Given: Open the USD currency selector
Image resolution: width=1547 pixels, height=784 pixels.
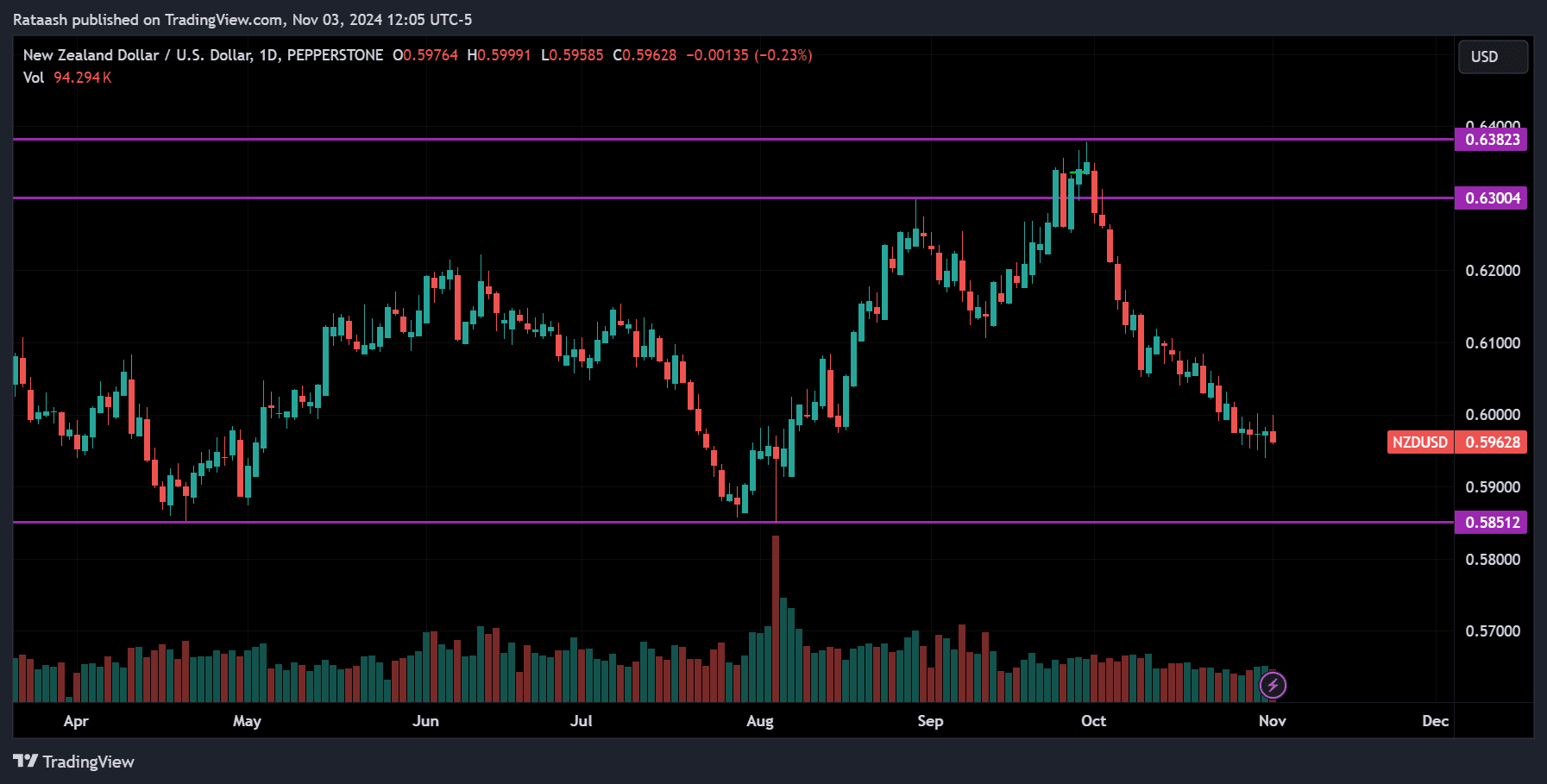Looking at the screenshot, I should [x=1493, y=57].
